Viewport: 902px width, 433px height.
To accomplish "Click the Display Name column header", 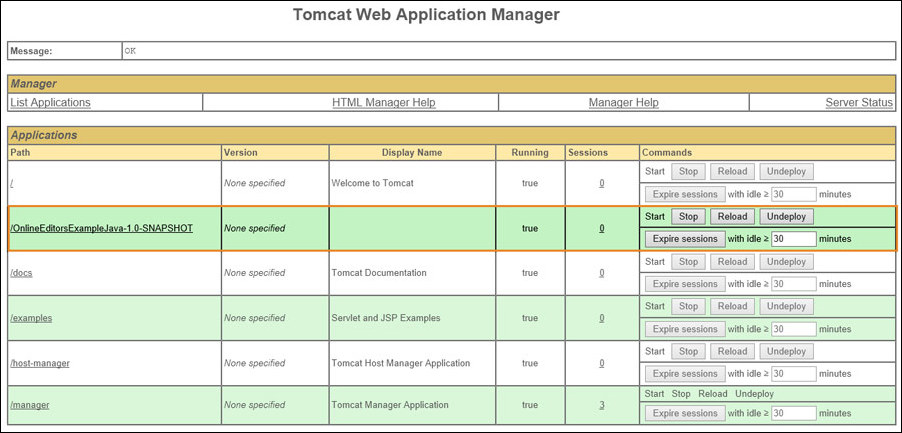I will 412,152.
